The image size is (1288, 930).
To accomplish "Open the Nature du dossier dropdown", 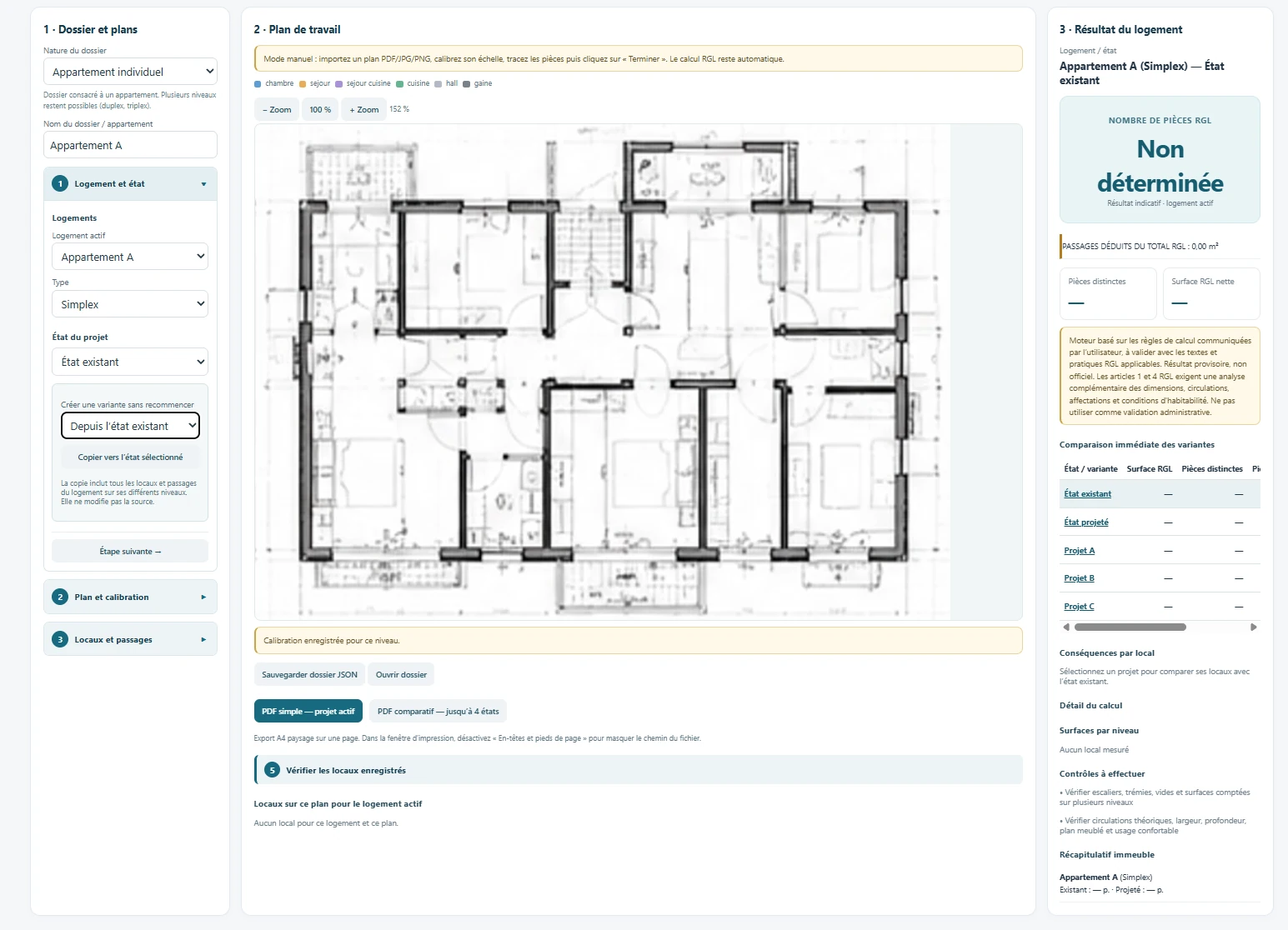I will (130, 72).
